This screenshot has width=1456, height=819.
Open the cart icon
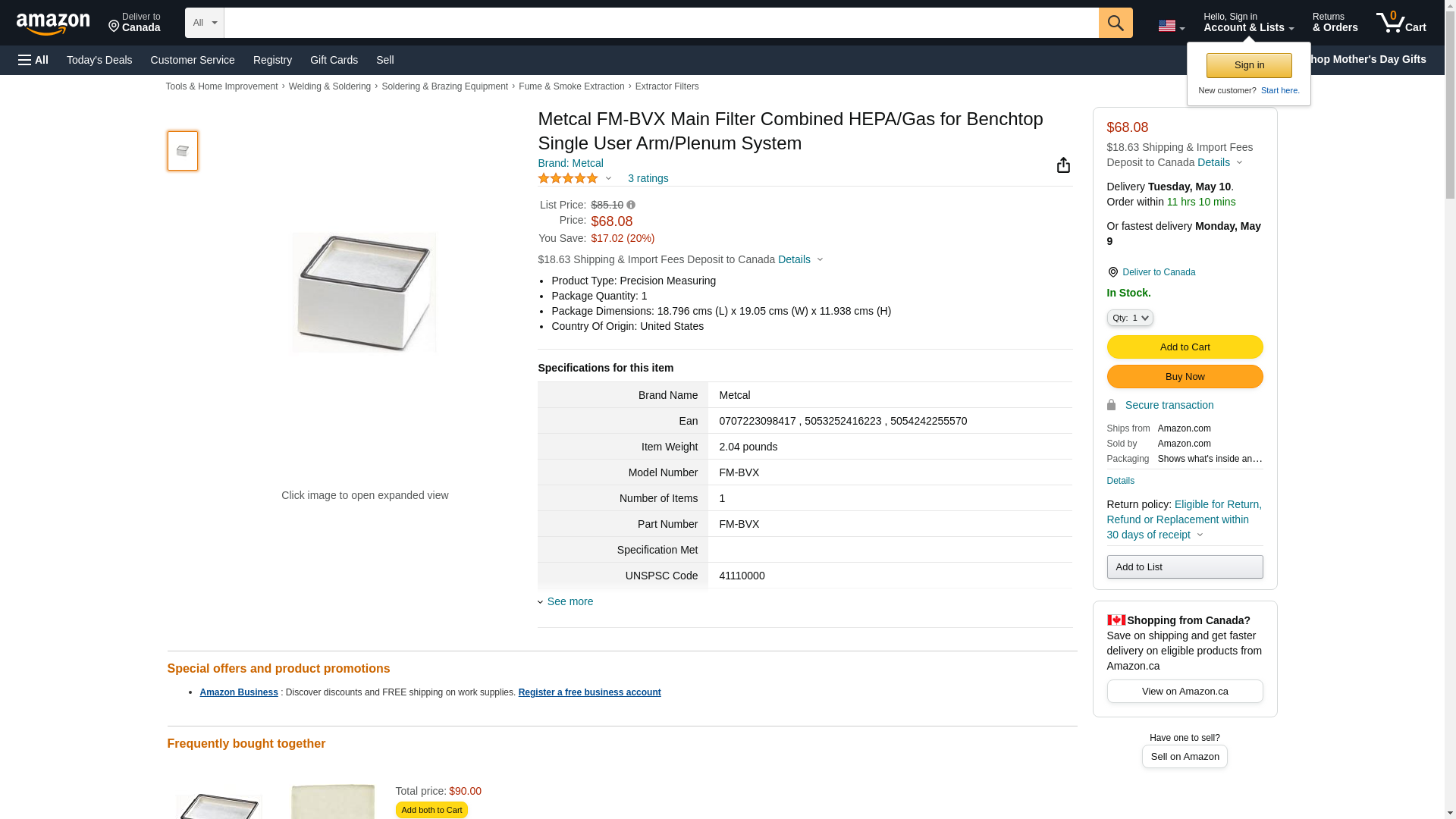coord(1401,23)
